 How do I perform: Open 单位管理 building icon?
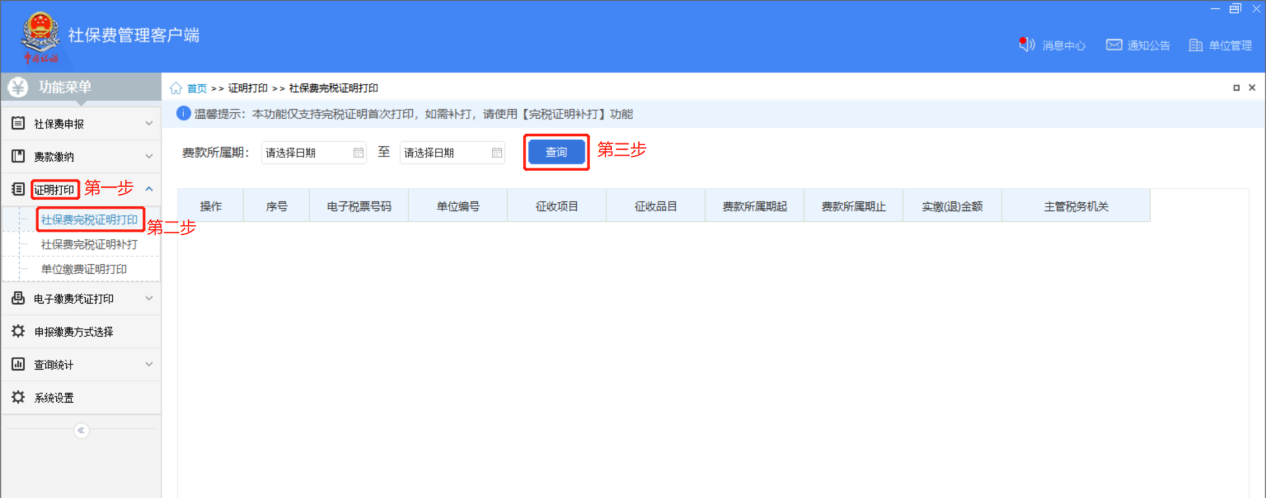tap(1195, 45)
